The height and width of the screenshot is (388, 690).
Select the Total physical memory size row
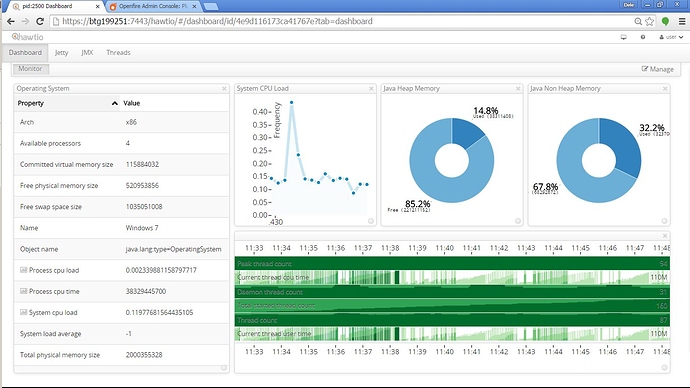121,355
